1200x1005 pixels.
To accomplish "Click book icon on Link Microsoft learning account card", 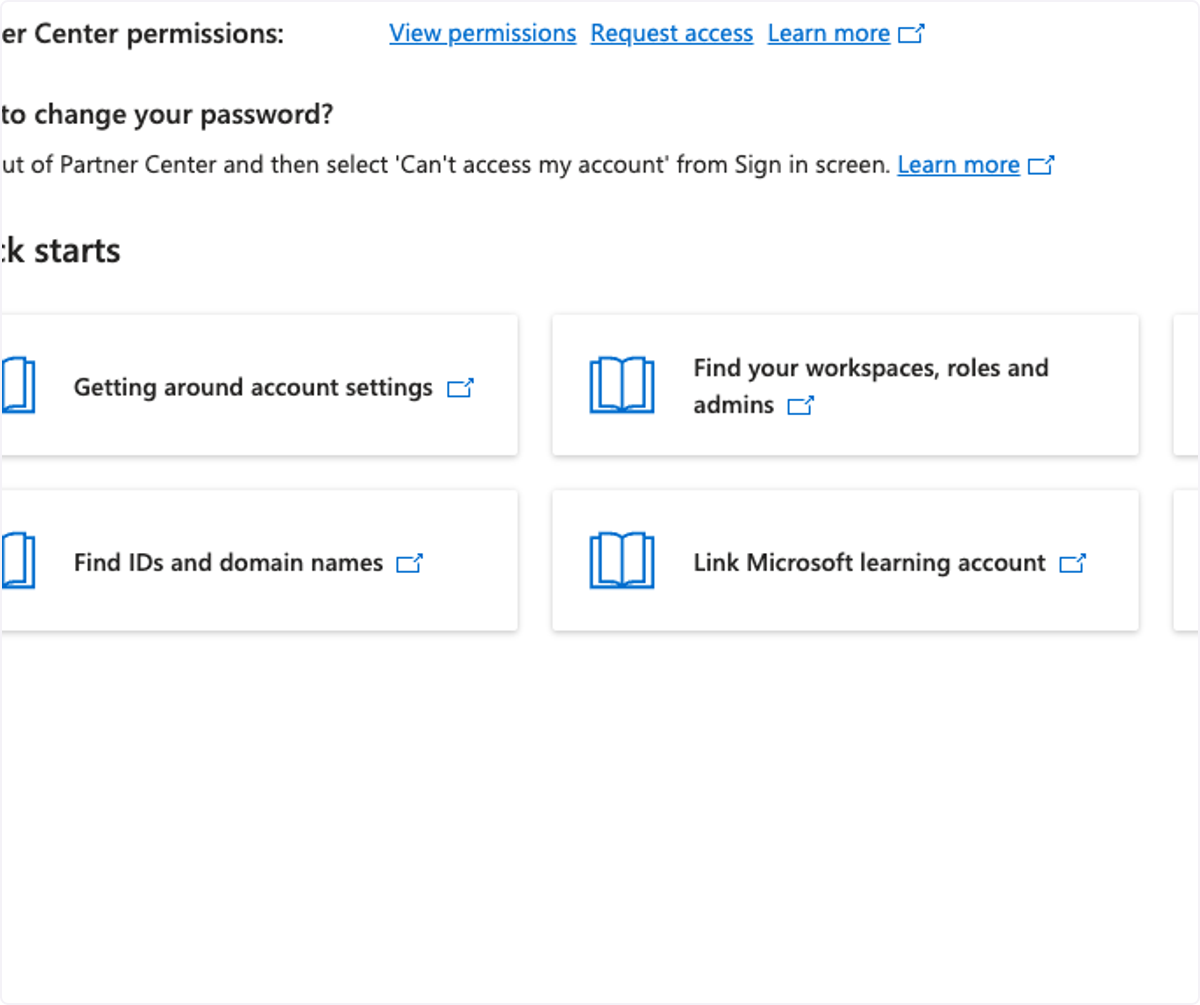I will pos(622,560).
